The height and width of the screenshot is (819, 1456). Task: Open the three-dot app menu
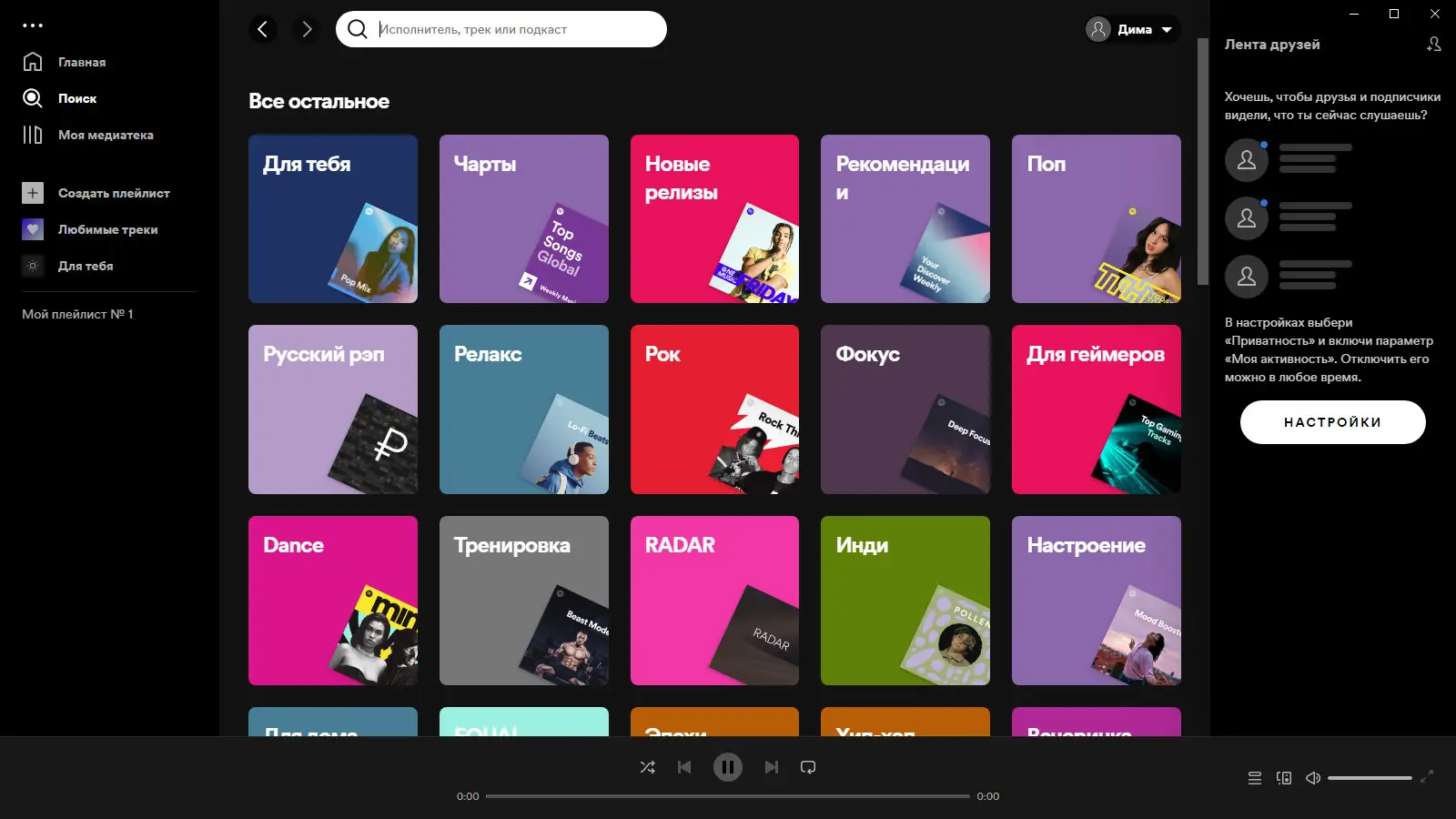click(33, 25)
